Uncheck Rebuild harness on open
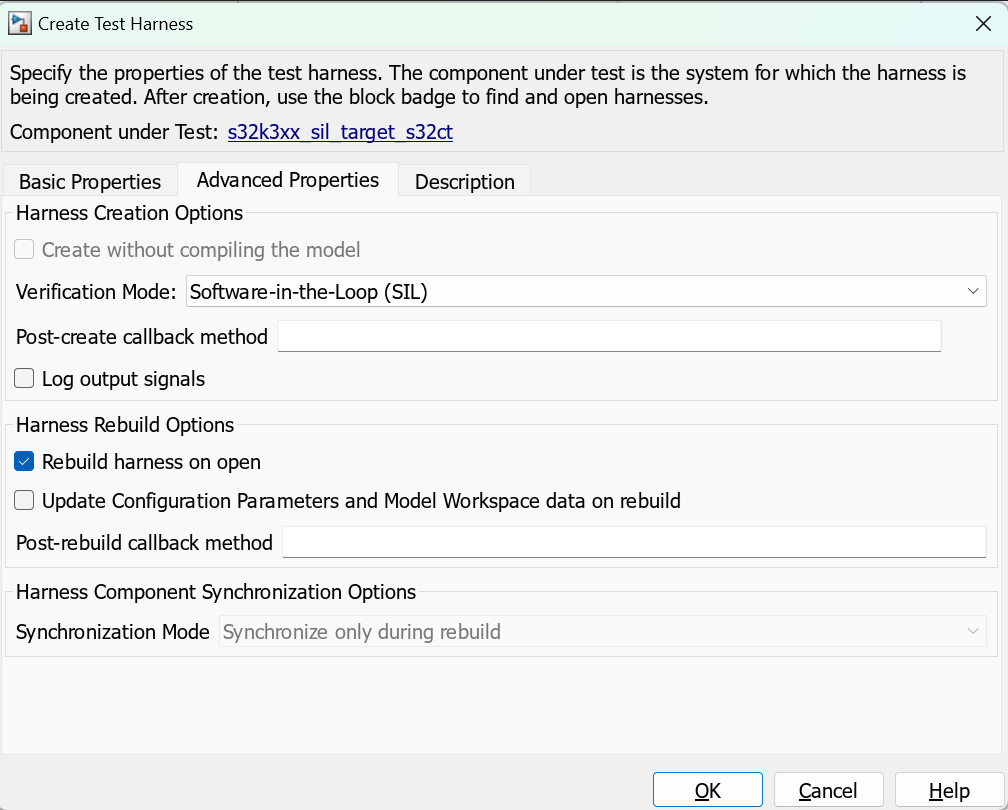This screenshot has height=810, width=1008. click(23, 462)
